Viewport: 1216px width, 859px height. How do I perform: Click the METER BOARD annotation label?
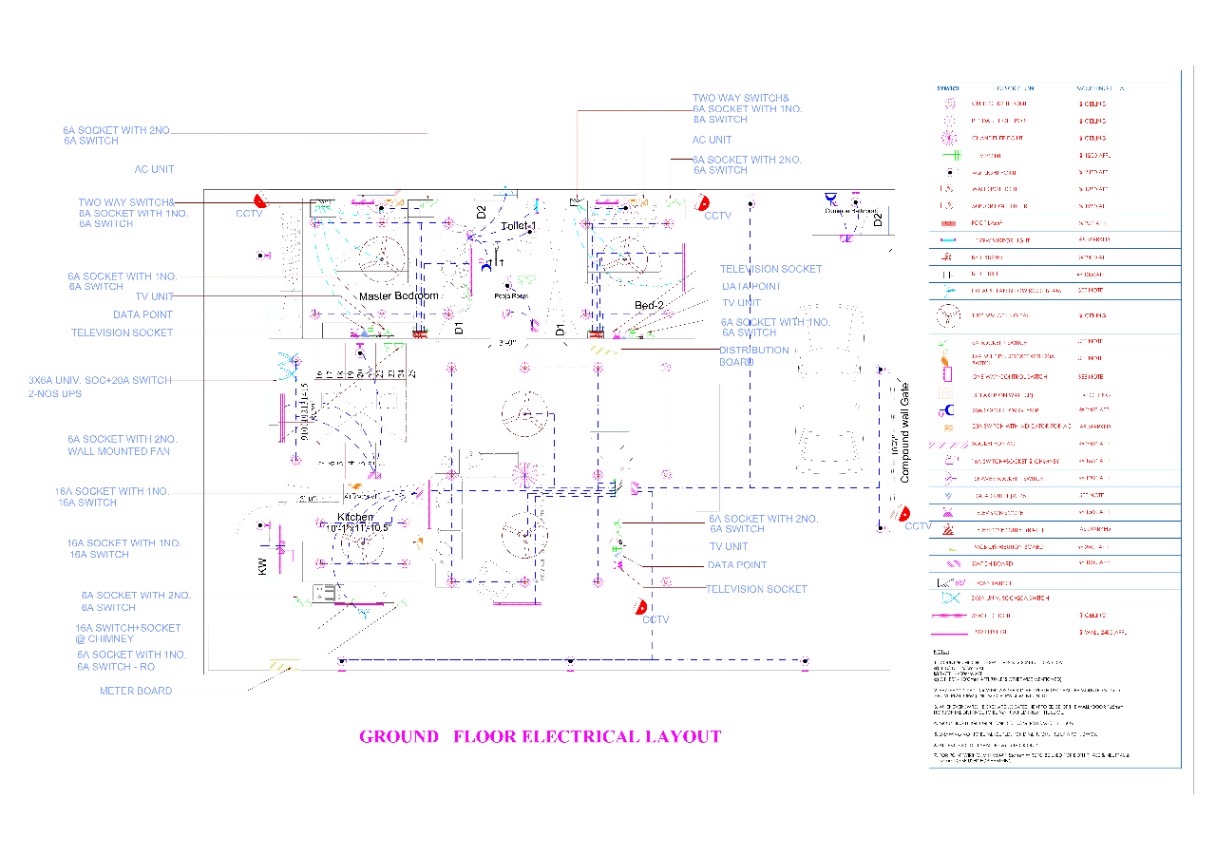(135, 691)
